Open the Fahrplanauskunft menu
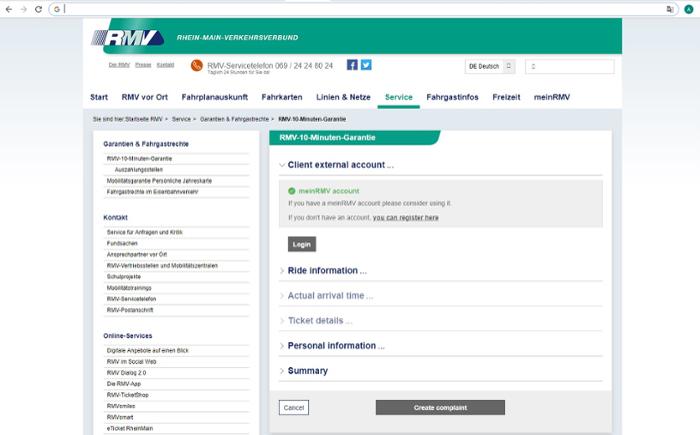Image resolution: width=700 pixels, height=435 pixels. coord(215,97)
